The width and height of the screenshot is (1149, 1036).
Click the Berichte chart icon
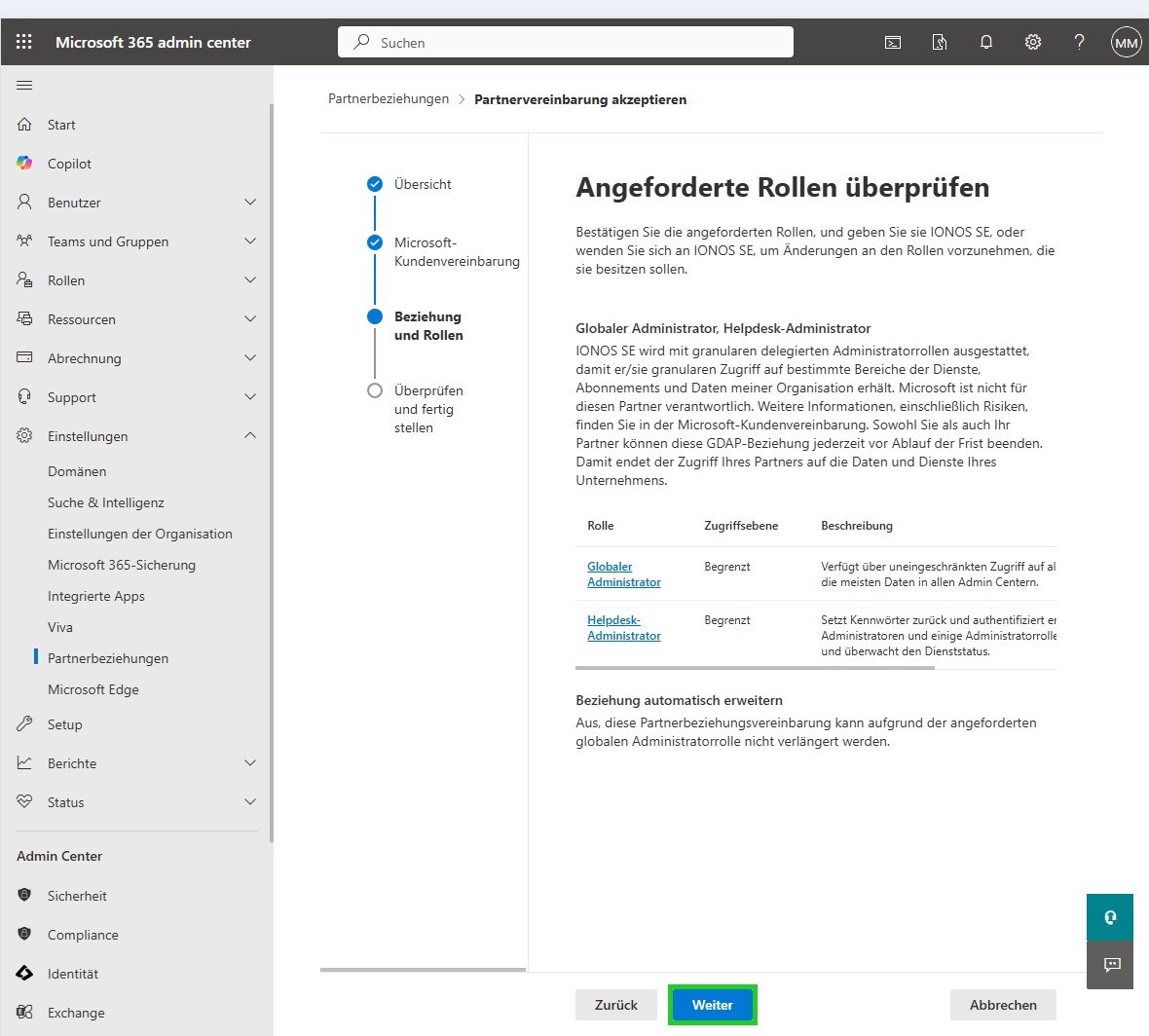click(x=24, y=762)
